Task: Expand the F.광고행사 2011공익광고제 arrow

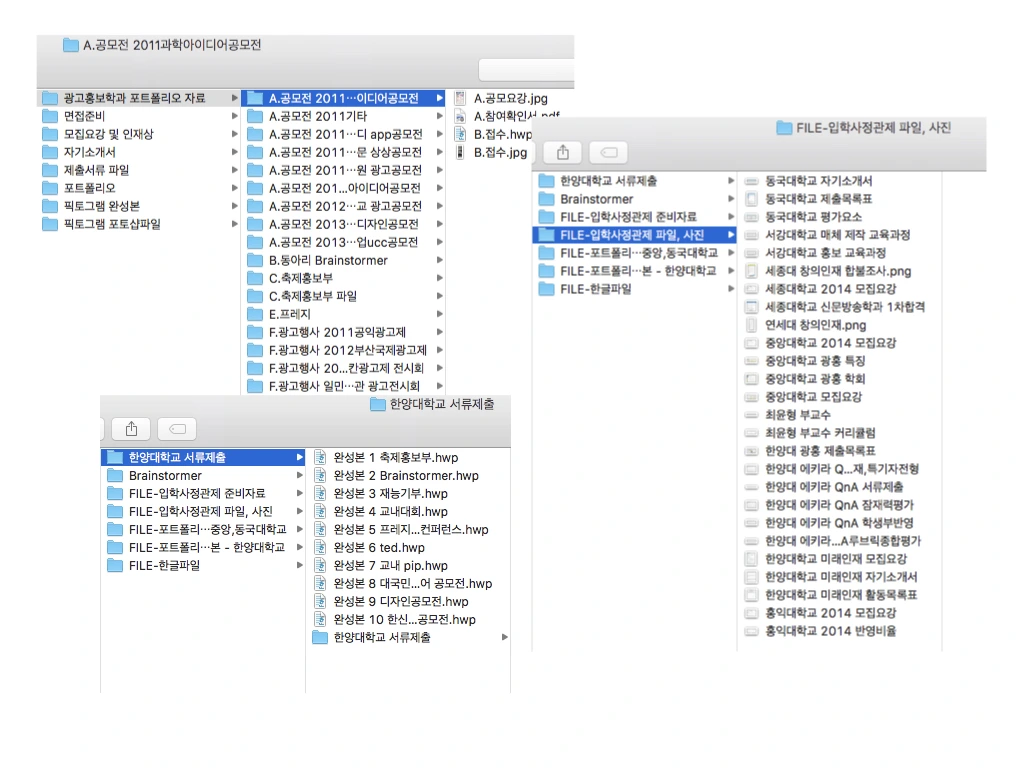Action: pyautogui.click(x=440, y=332)
